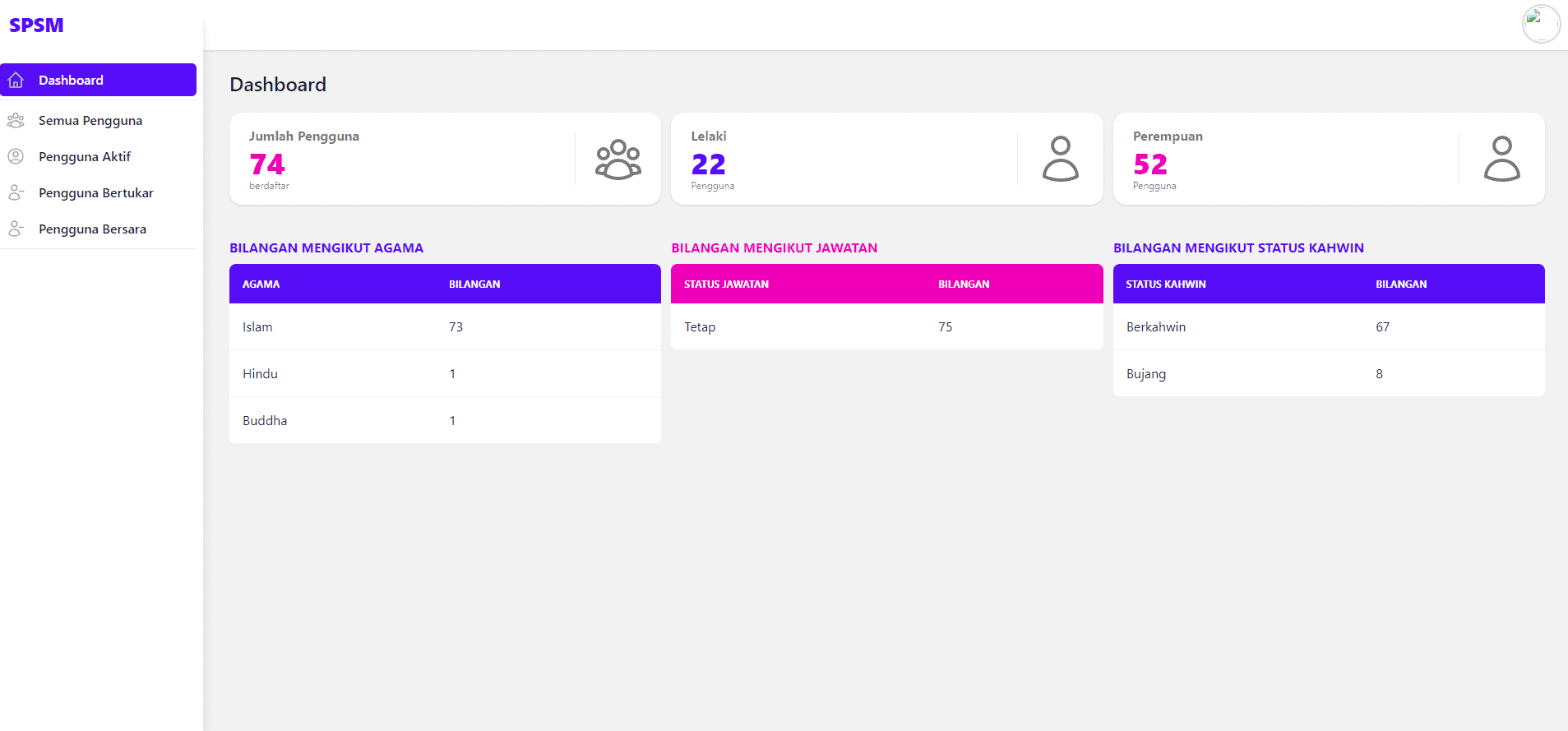Click the users group icon in Jumlah Pengguna card
This screenshot has height=731, width=1568.
point(618,160)
